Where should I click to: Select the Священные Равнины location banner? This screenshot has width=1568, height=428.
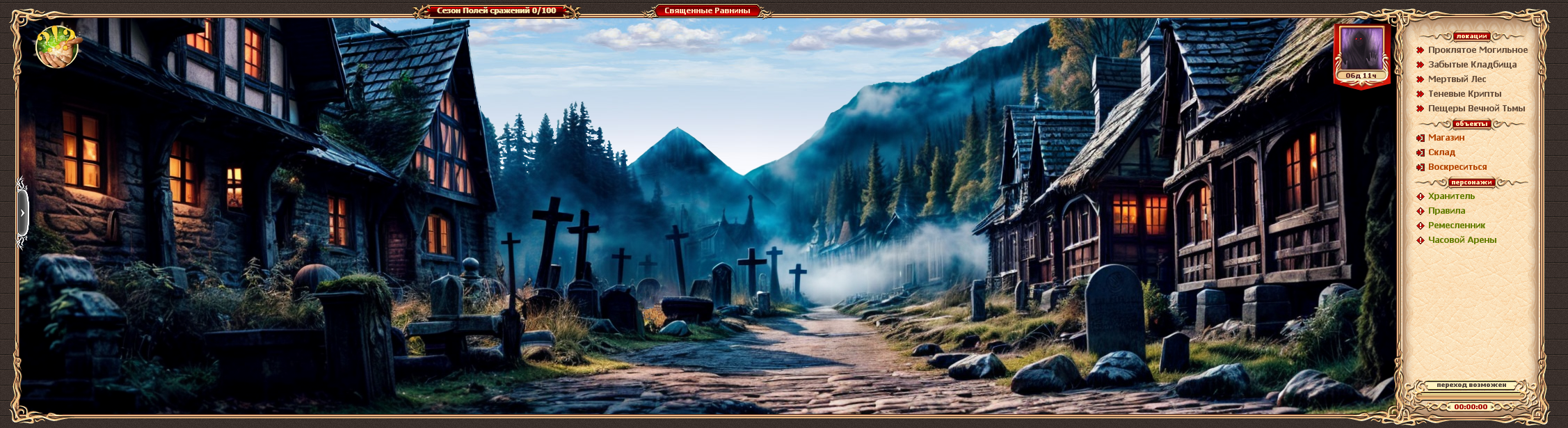click(707, 10)
